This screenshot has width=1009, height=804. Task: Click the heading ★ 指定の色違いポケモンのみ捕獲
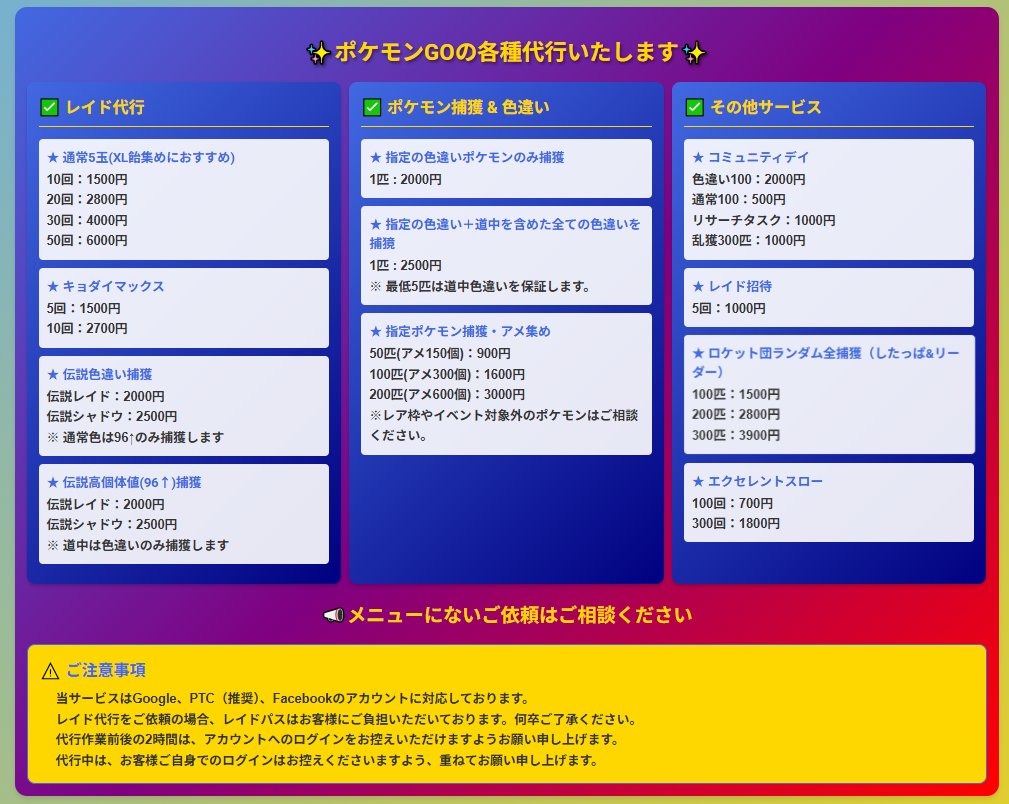point(467,157)
